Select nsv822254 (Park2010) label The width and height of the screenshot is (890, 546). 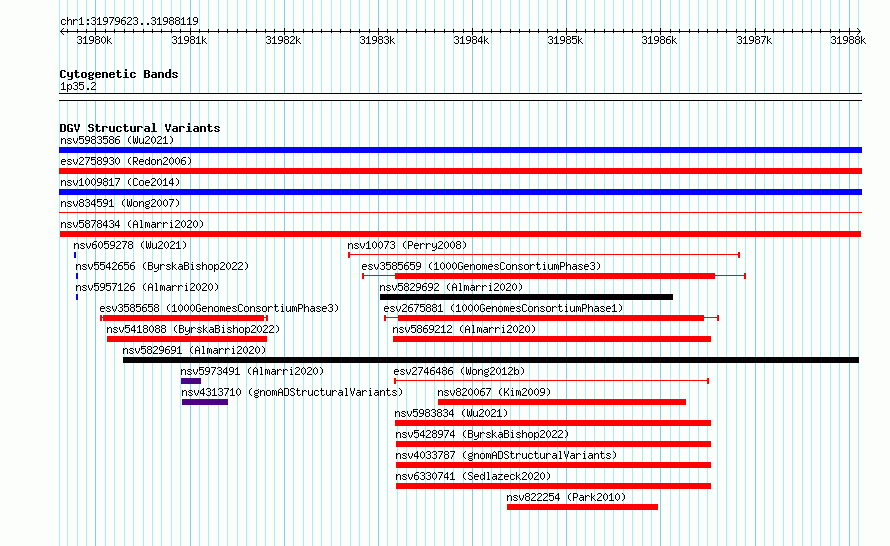click(566, 497)
